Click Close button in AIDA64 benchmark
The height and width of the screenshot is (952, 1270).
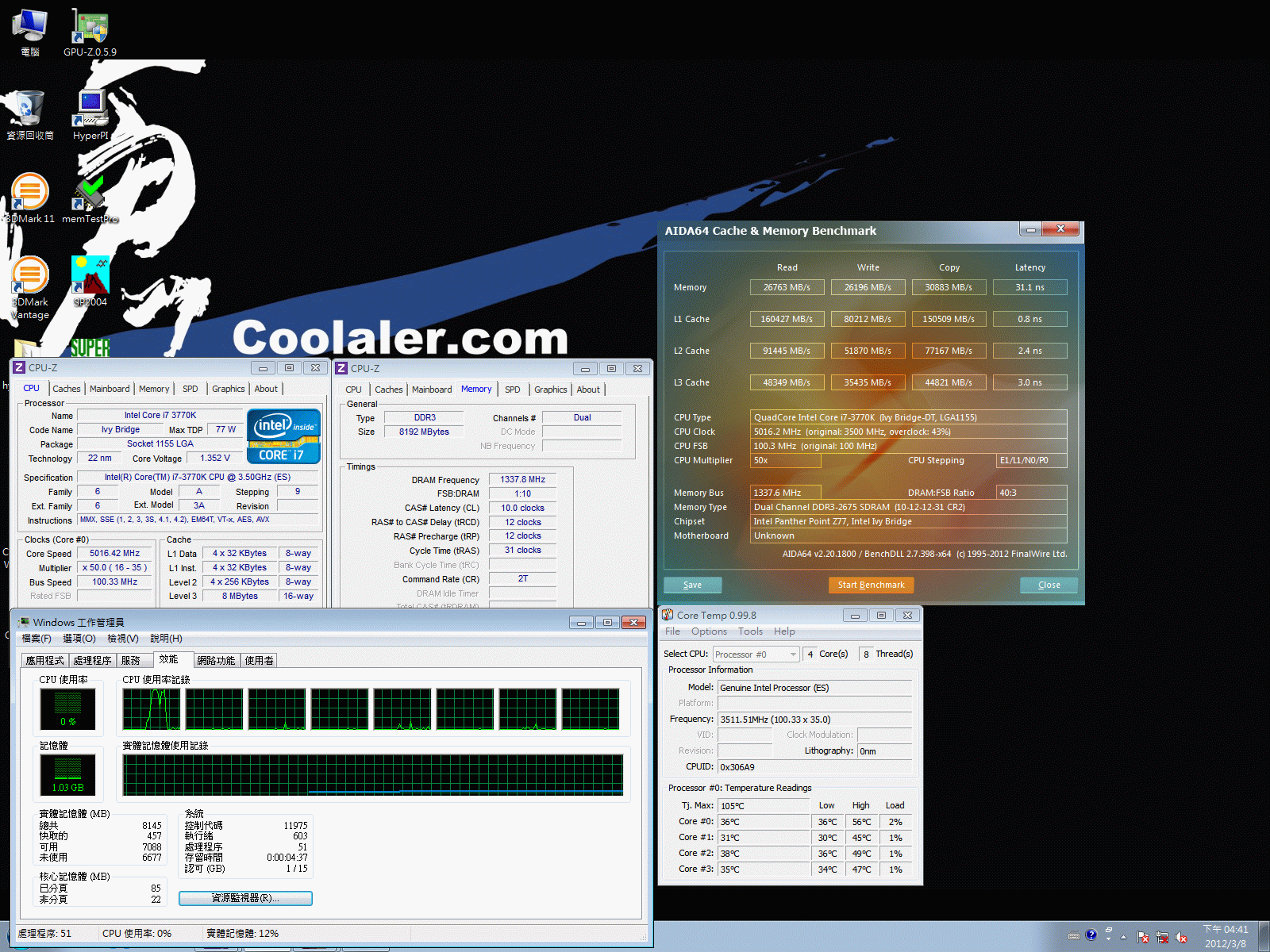pos(1049,585)
